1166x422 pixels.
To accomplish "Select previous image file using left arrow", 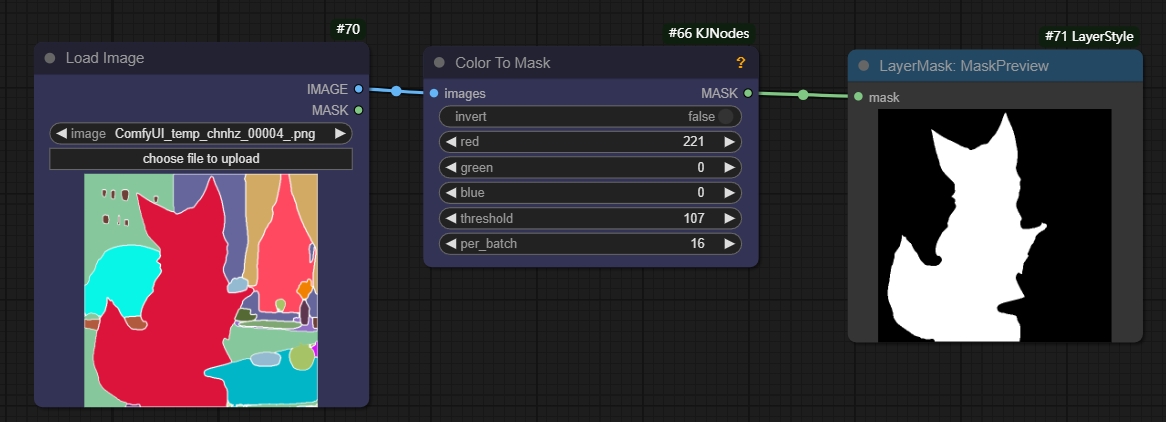I will (x=61, y=133).
